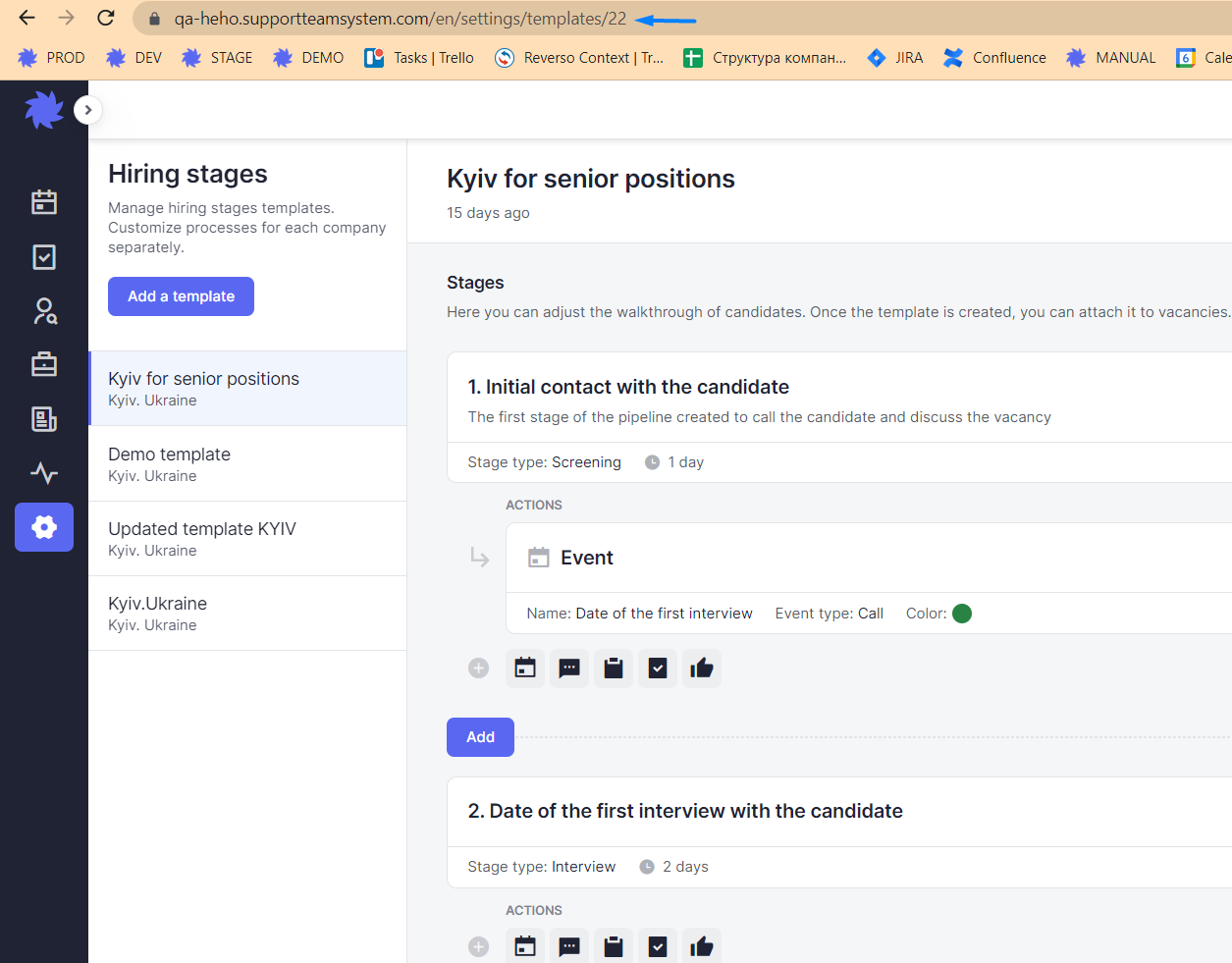Viewport: 1232px width, 963px height.
Task: Open candidates search icon in sidebar
Action: tap(44, 311)
